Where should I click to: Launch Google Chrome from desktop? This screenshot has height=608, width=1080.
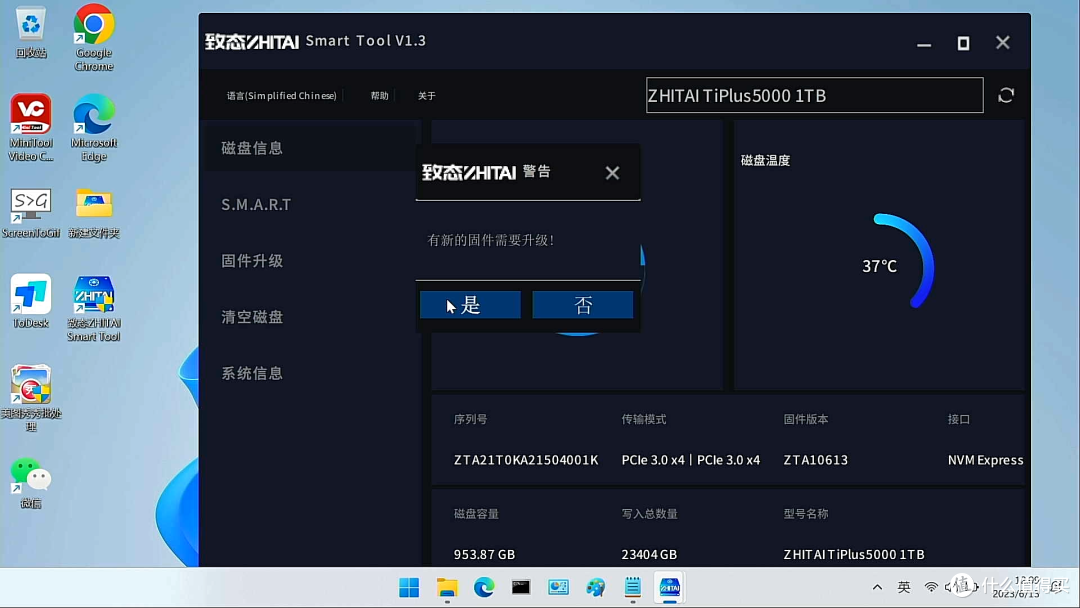94,38
